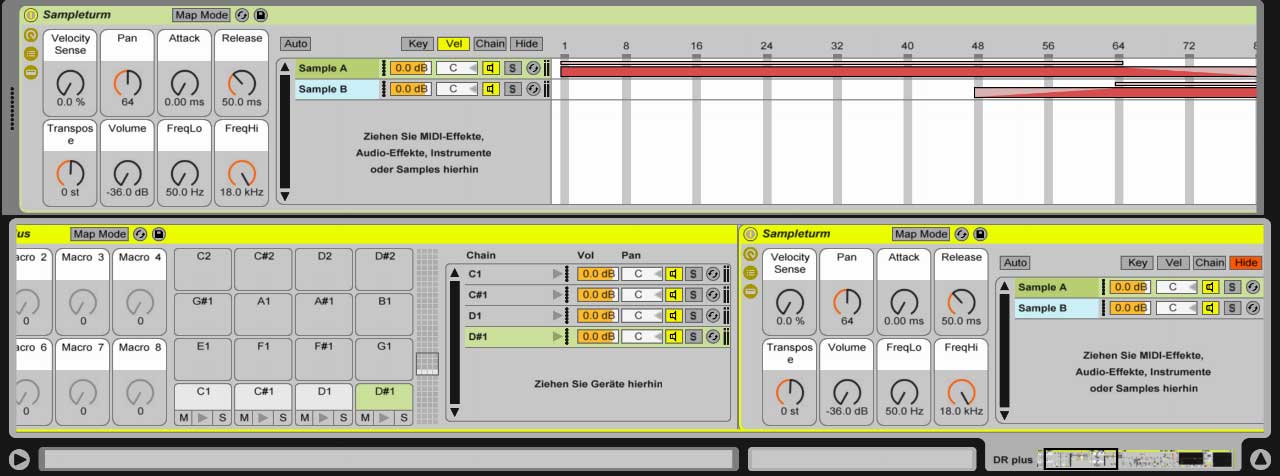
Task: Toggle Sample A chain activator in upper rack
Action: click(491, 68)
